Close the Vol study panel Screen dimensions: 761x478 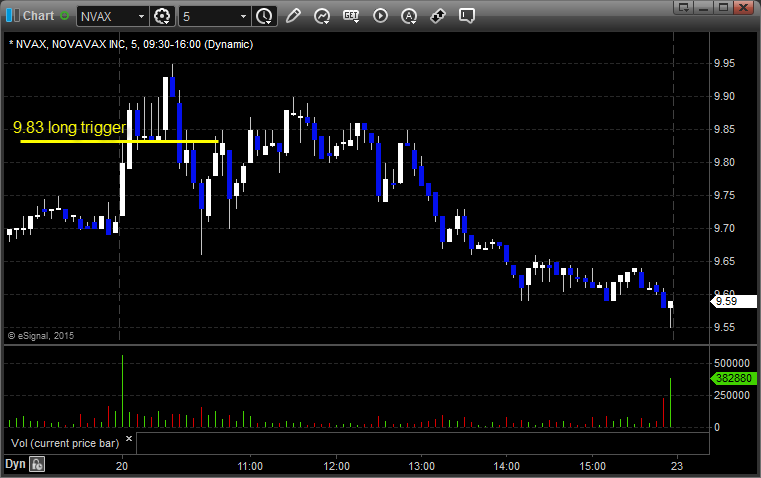point(128,438)
